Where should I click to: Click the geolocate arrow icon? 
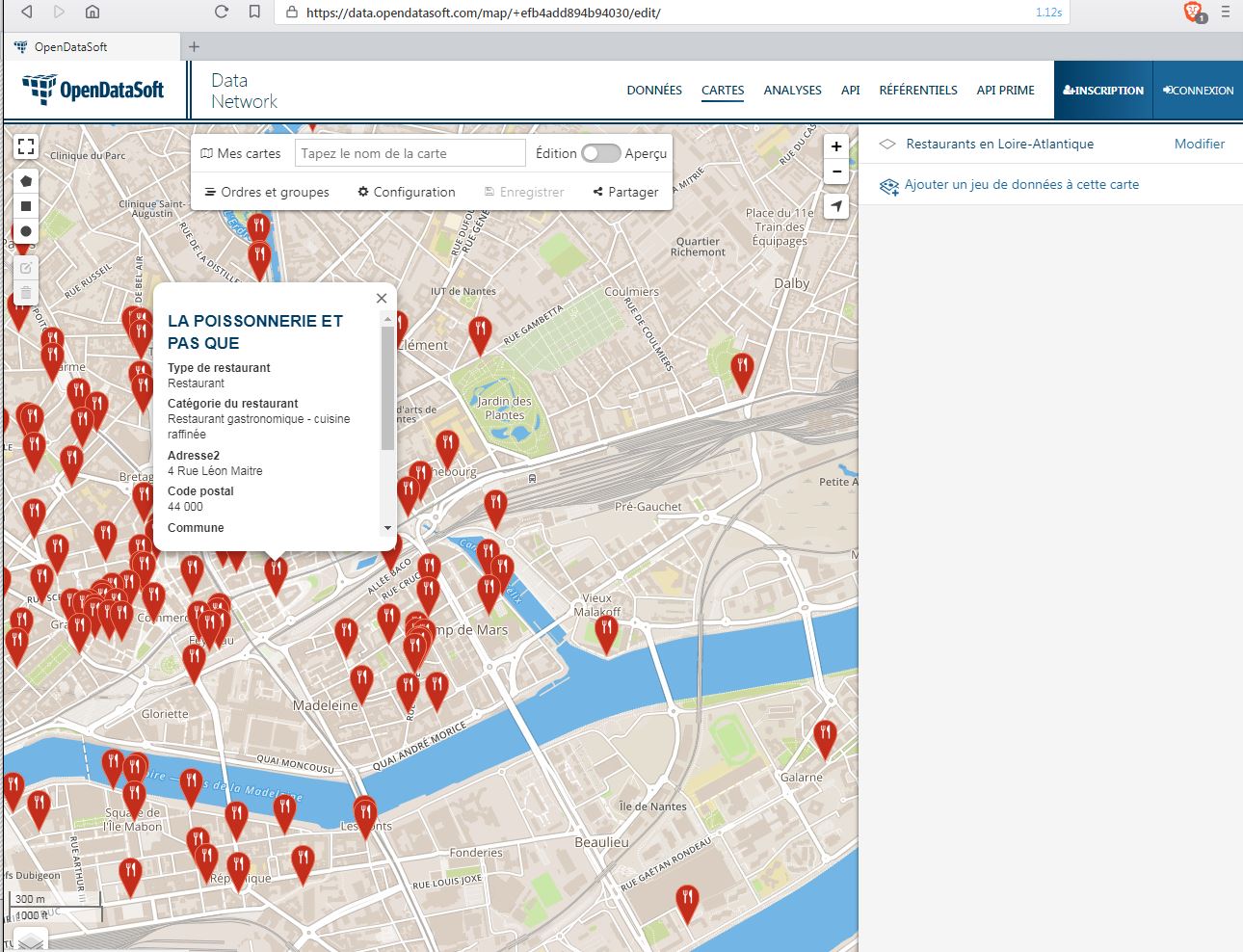tap(836, 206)
